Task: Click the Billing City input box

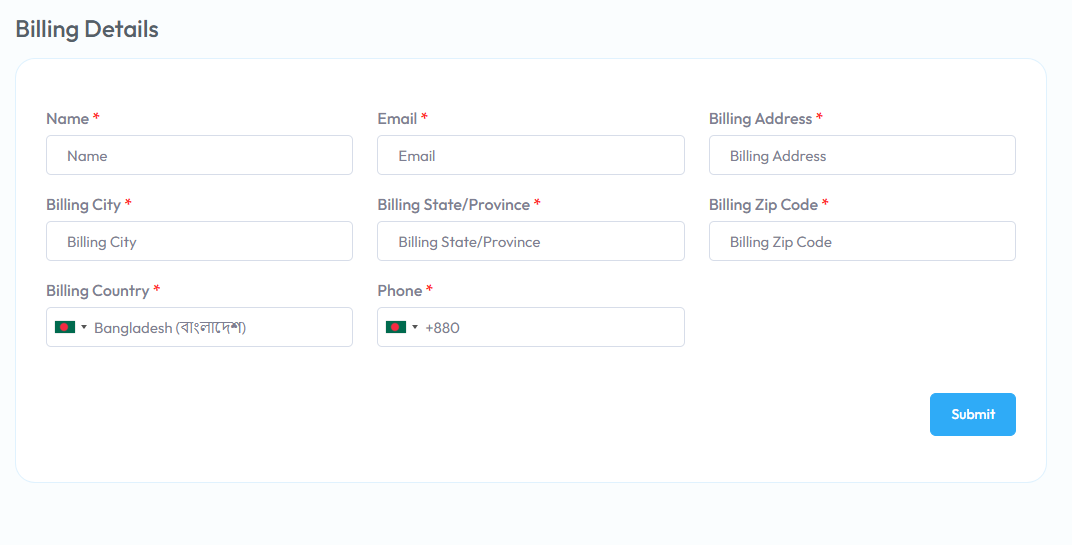Action: pos(200,241)
